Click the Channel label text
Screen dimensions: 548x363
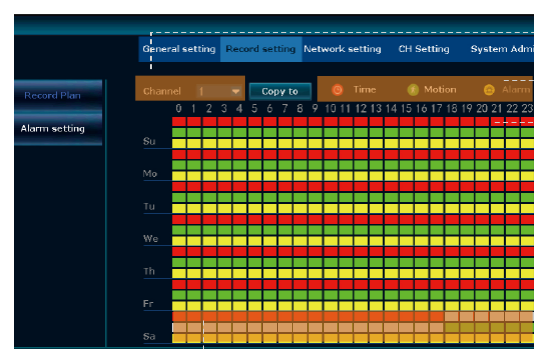pos(162,91)
